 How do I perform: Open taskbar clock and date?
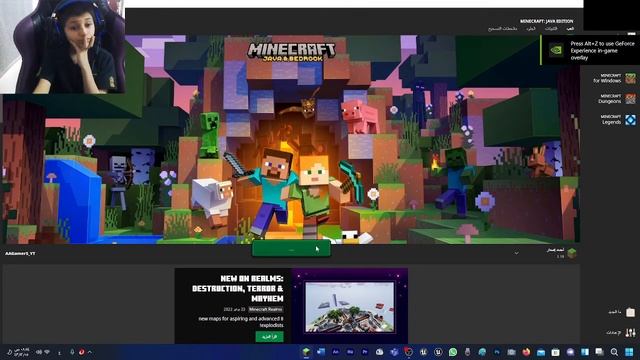[21, 352]
